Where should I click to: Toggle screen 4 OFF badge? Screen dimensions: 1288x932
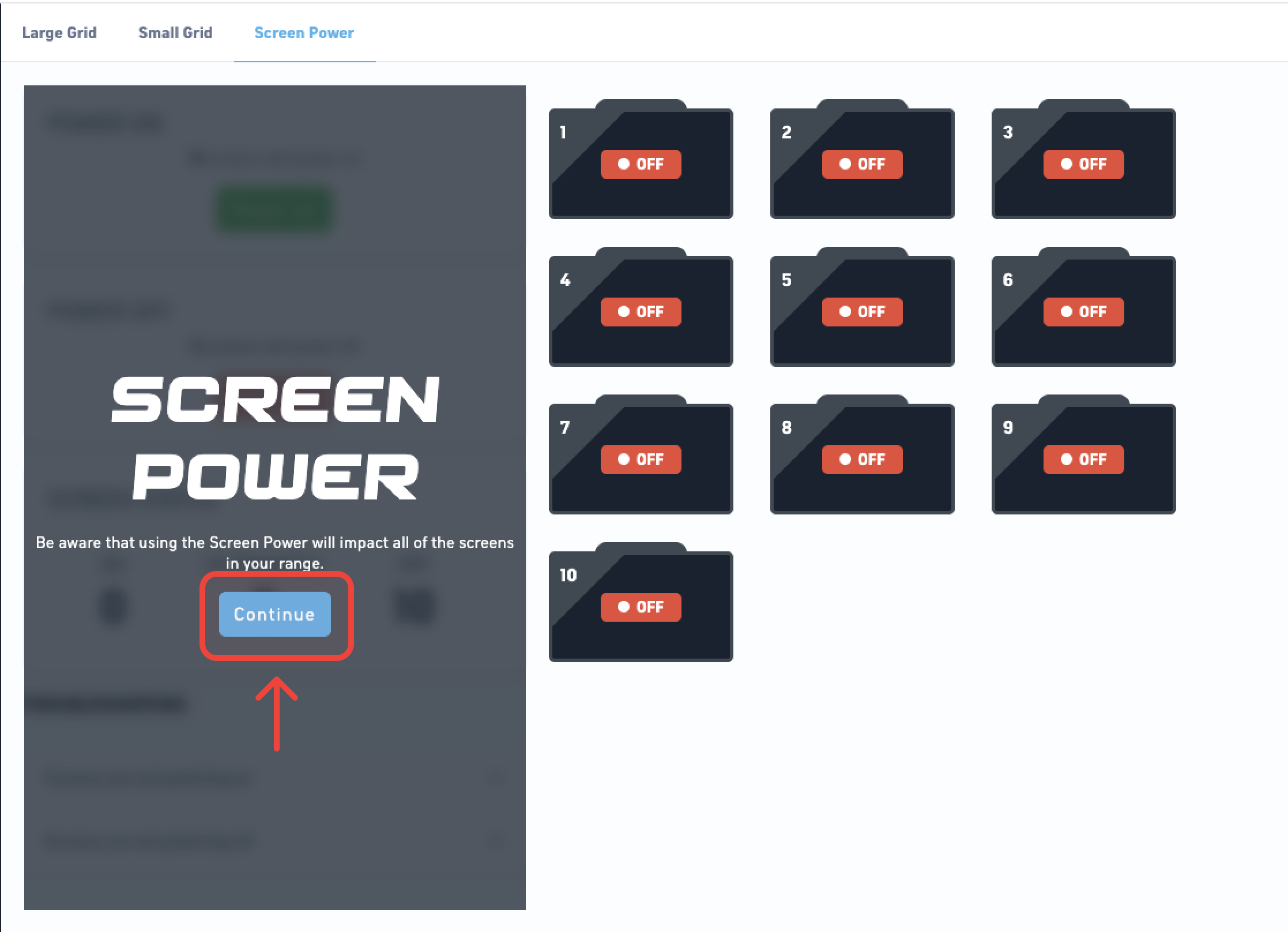click(641, 312)
